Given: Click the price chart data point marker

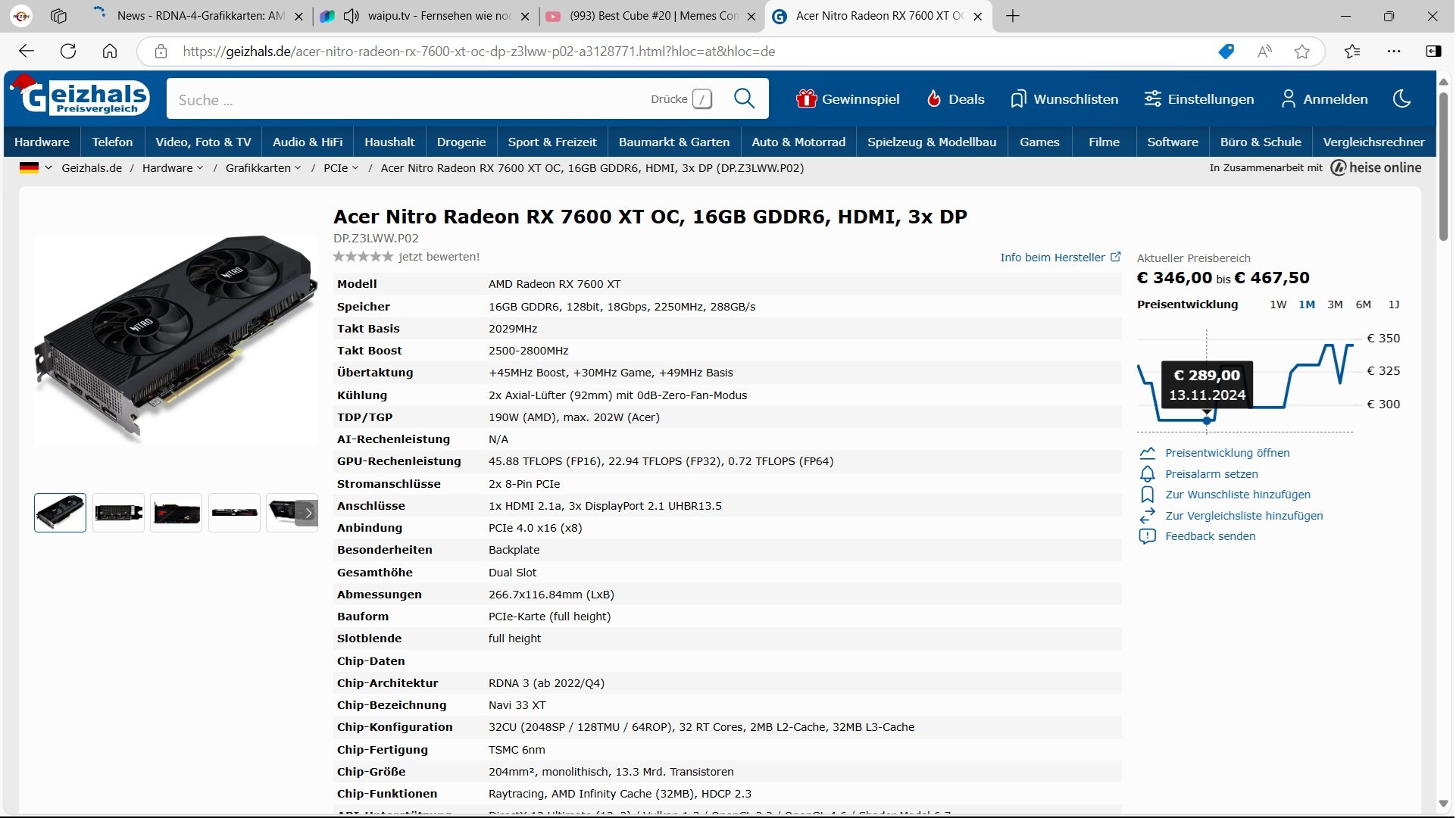Looking at the screenshot, I should click(x=1206, y=420).
